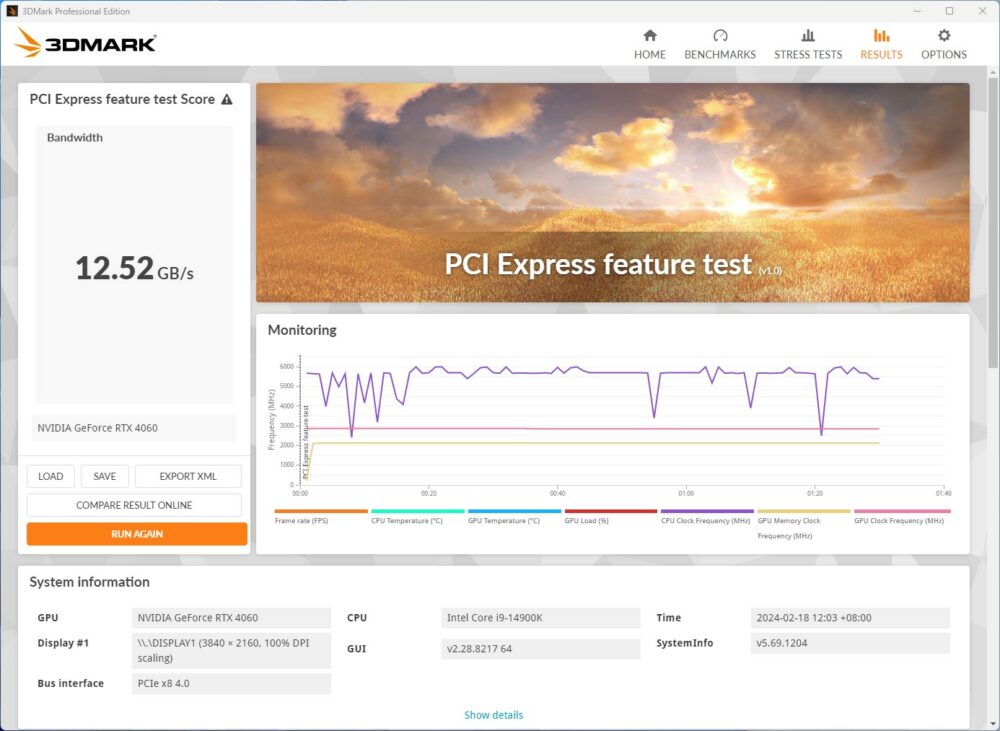Click the orange Results chart icon
The height and width of the screenshot is (731, 1000).
pos(881,38)
